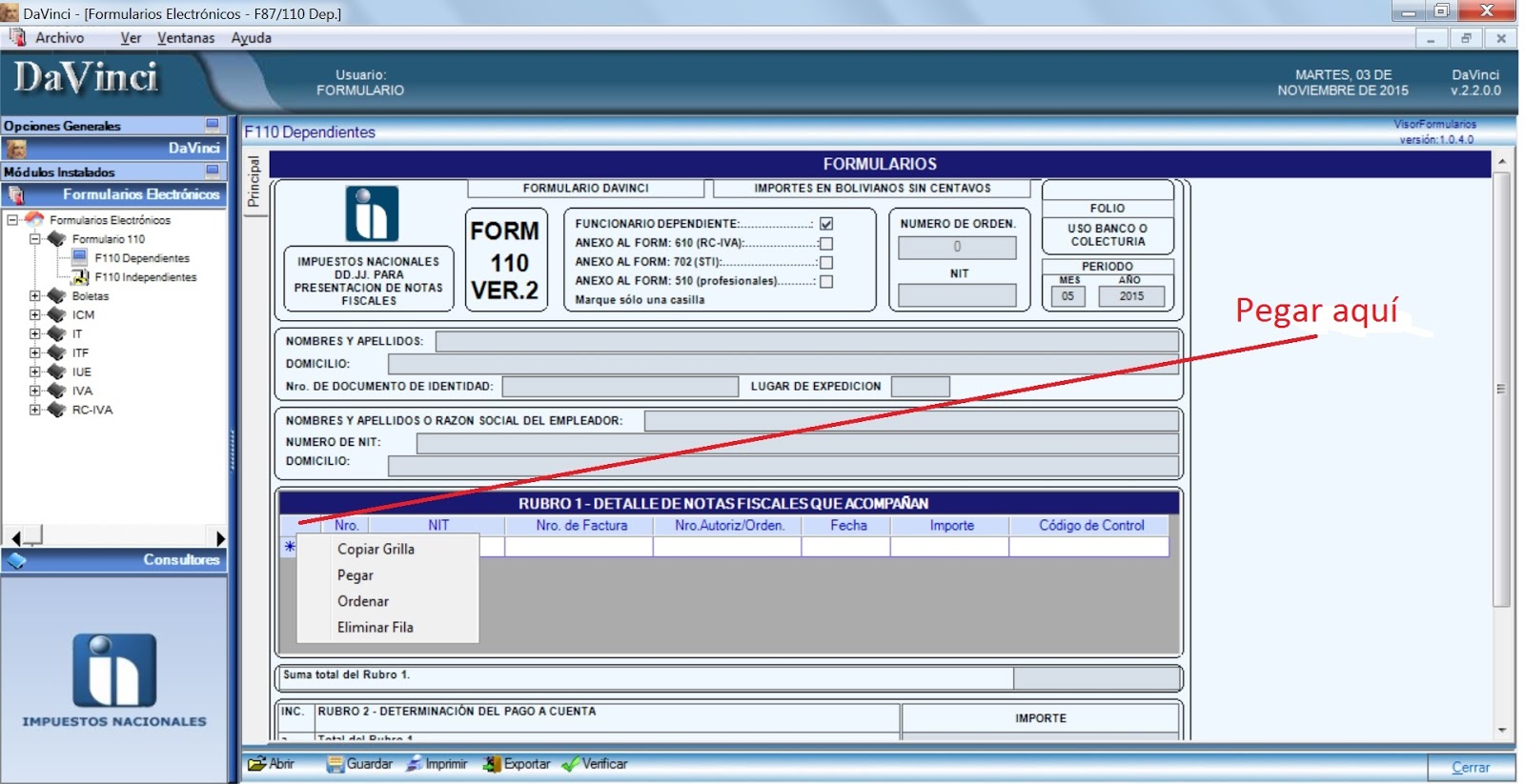
Task: Click the Formularios Electrónicos module icon
Action: coord(15,194)
